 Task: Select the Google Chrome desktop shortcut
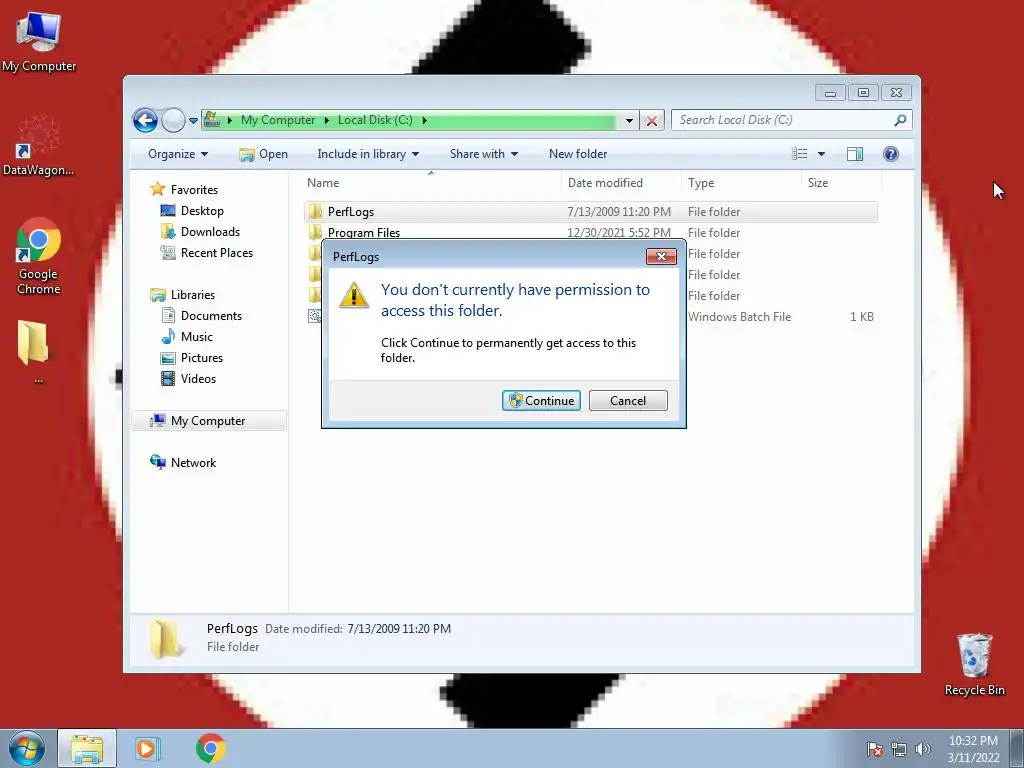[x=38, y=257]
